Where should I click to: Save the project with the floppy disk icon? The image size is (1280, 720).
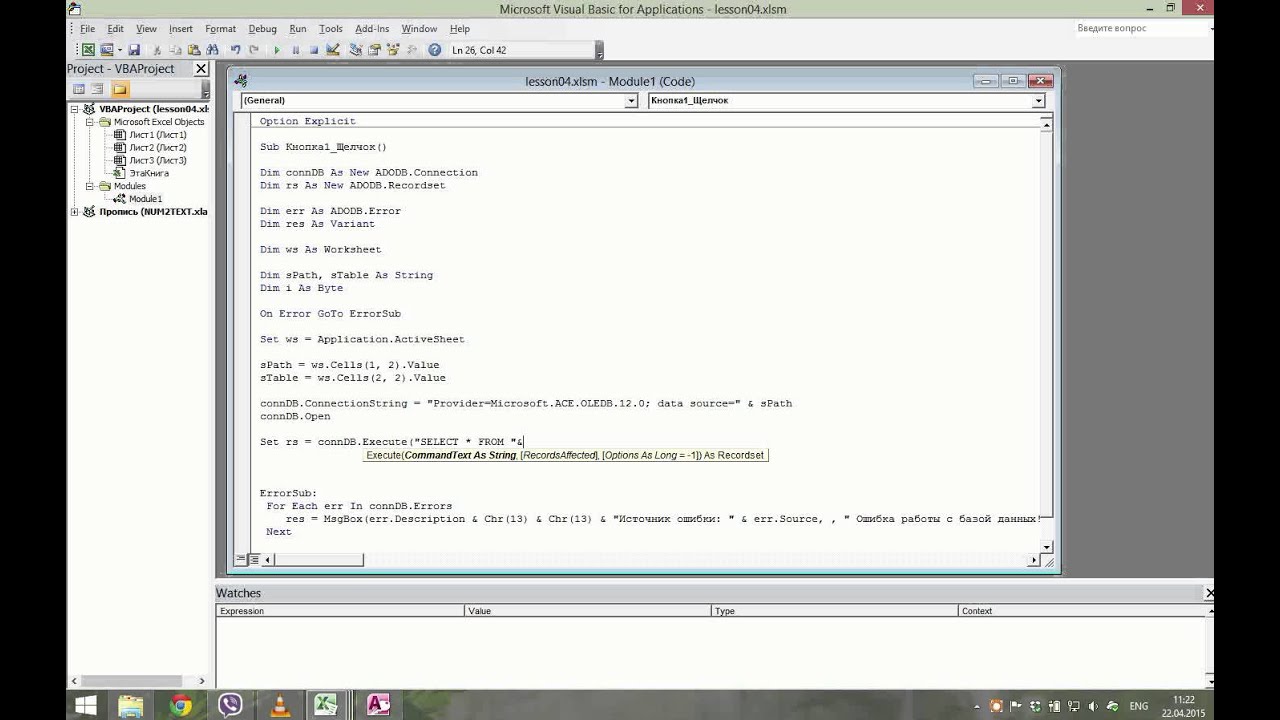[134, 49]
